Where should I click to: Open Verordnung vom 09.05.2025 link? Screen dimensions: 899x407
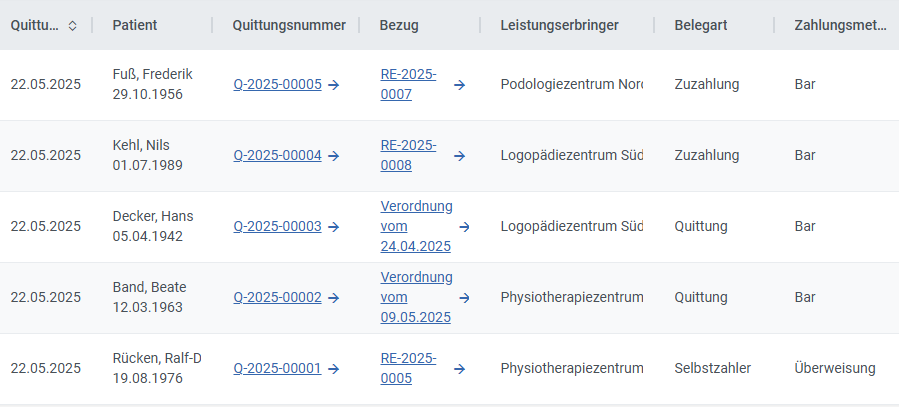point(417,298)
